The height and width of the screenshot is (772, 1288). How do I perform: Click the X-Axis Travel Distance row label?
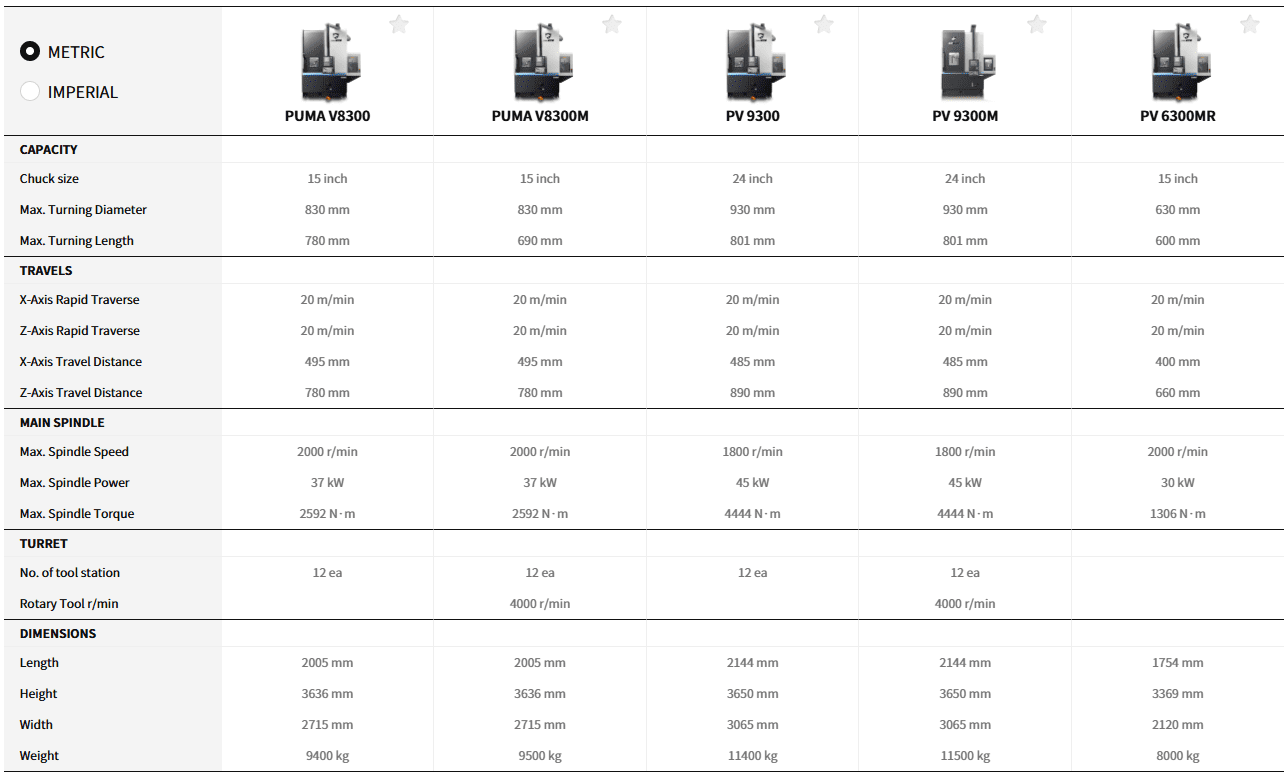[x=81, y=362]
